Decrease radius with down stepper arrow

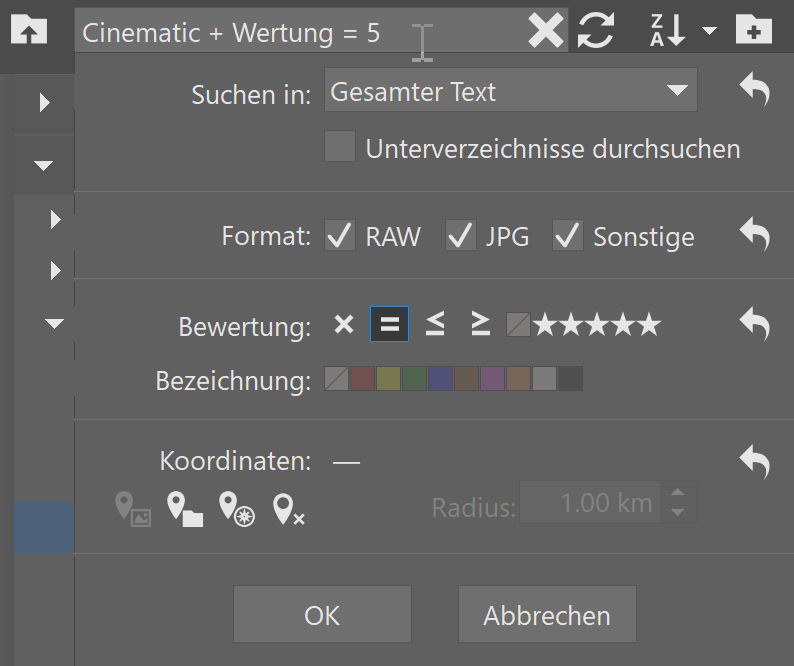coord(678,513)
